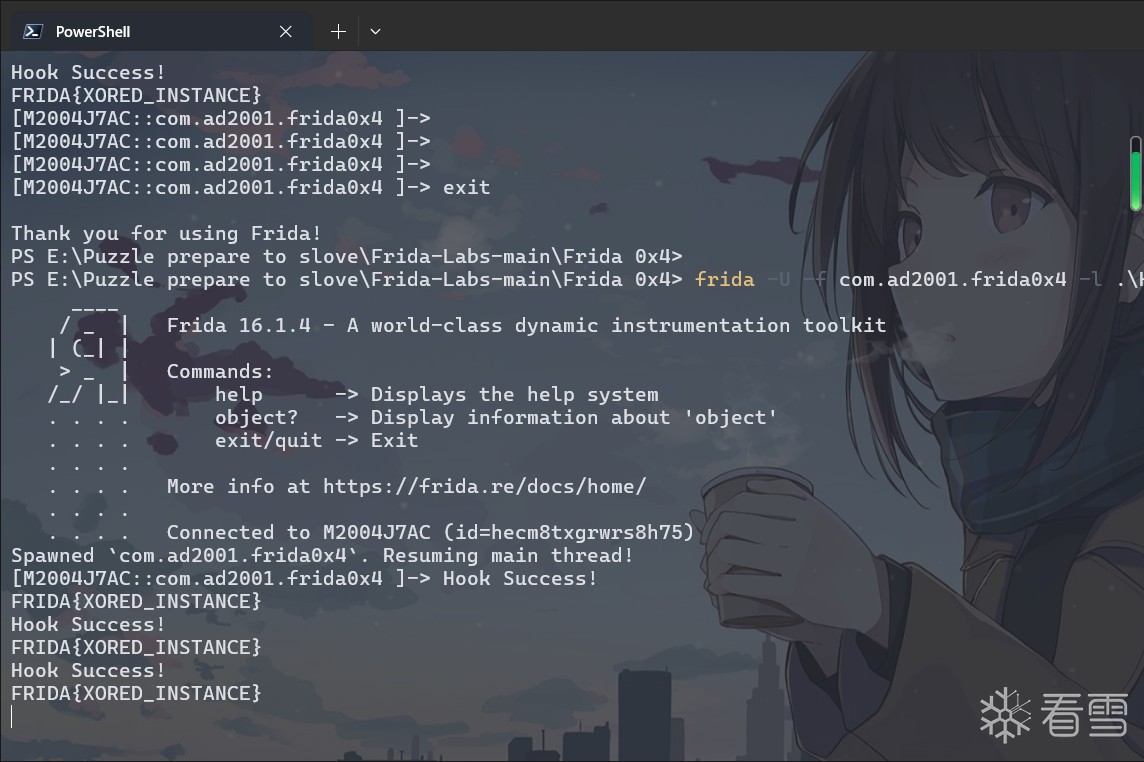This screenshot has height=762, width=1144.
Task: Open a new tab with the plus button
Action: (x=338, y=31)
